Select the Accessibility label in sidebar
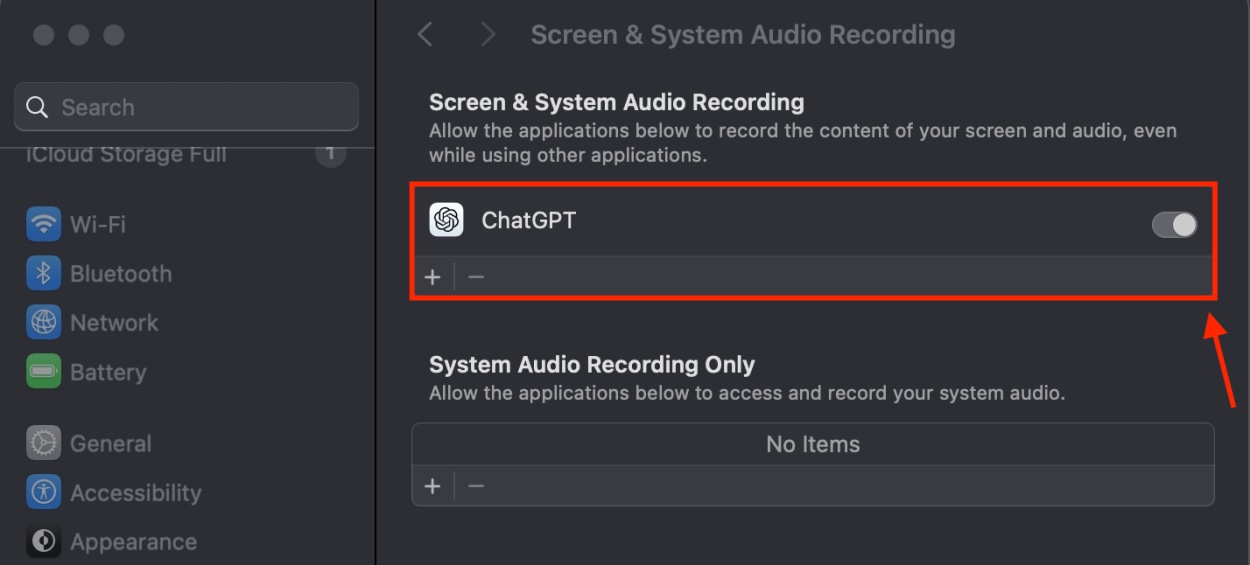Screen dimensions: 1250x565 135,493
